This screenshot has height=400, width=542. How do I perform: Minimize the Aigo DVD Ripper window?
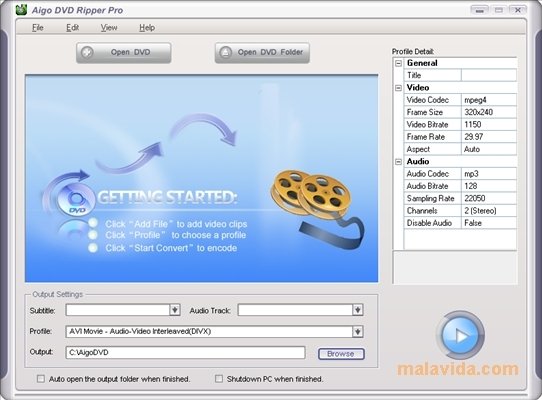(x=479, y=10)
